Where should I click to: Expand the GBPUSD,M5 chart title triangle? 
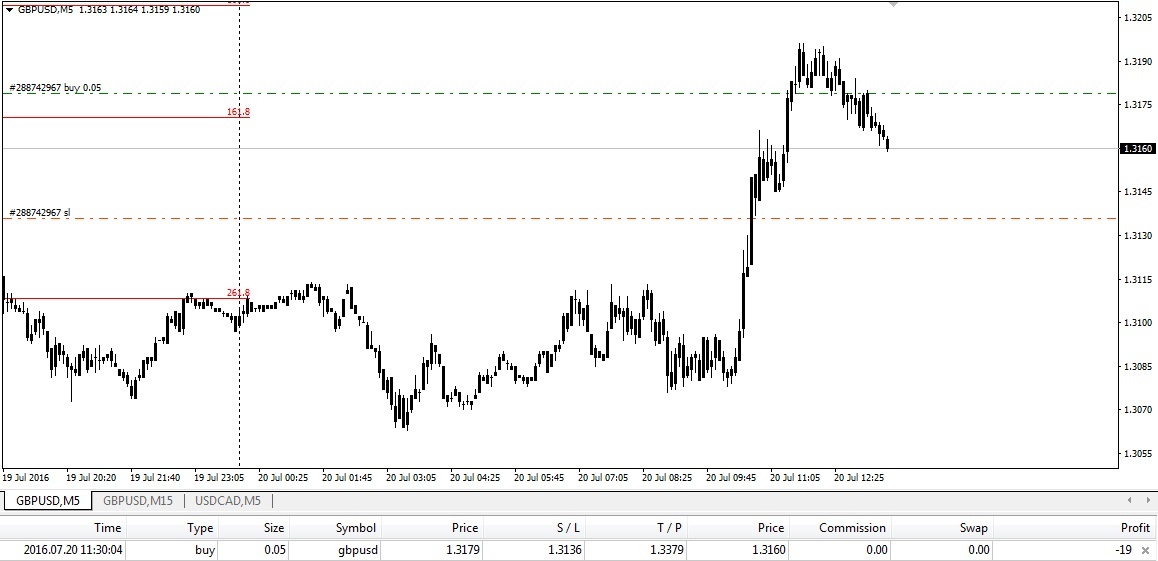(9, 10)
